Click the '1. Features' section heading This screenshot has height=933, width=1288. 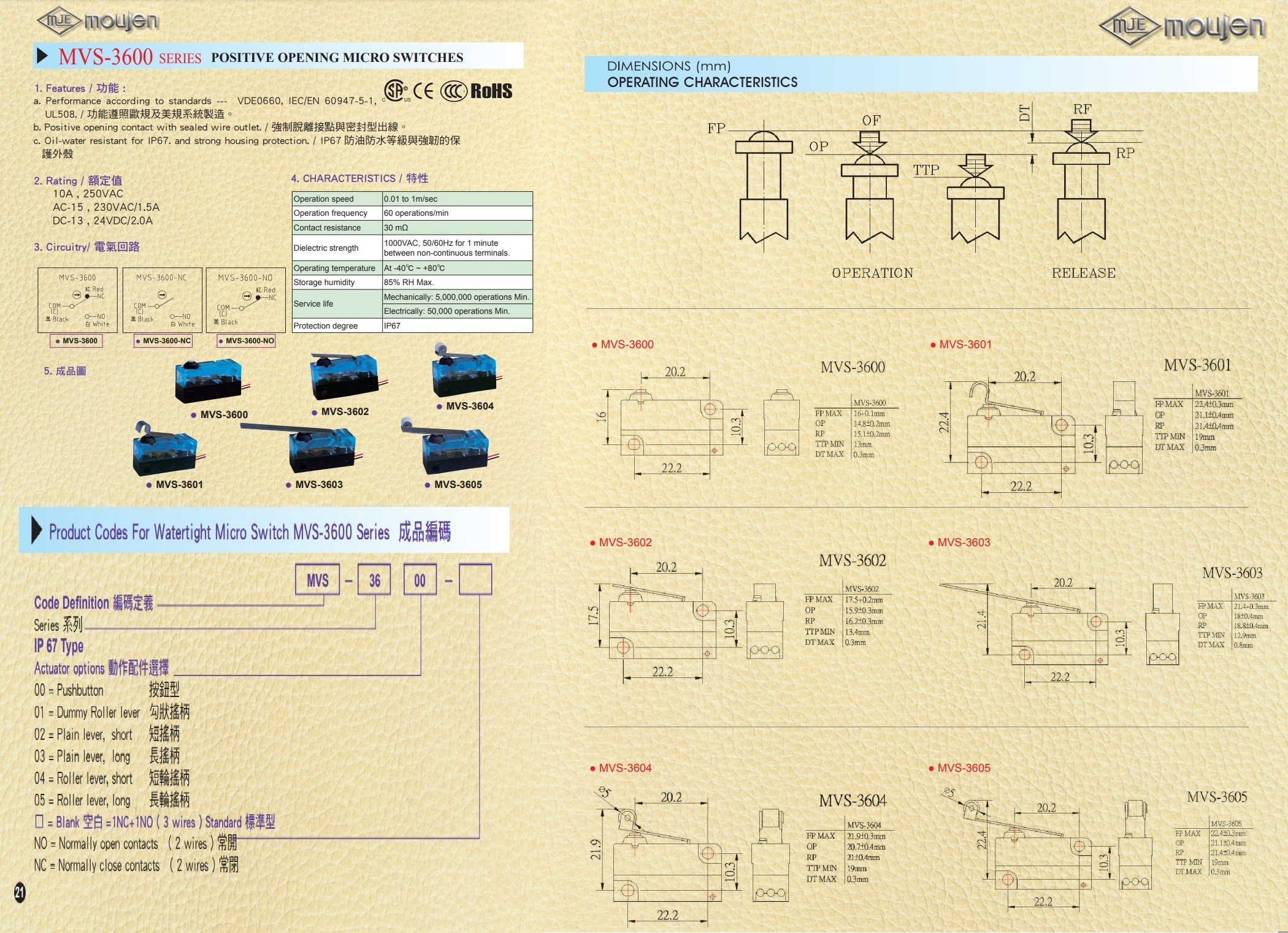(x=80, y=88)
